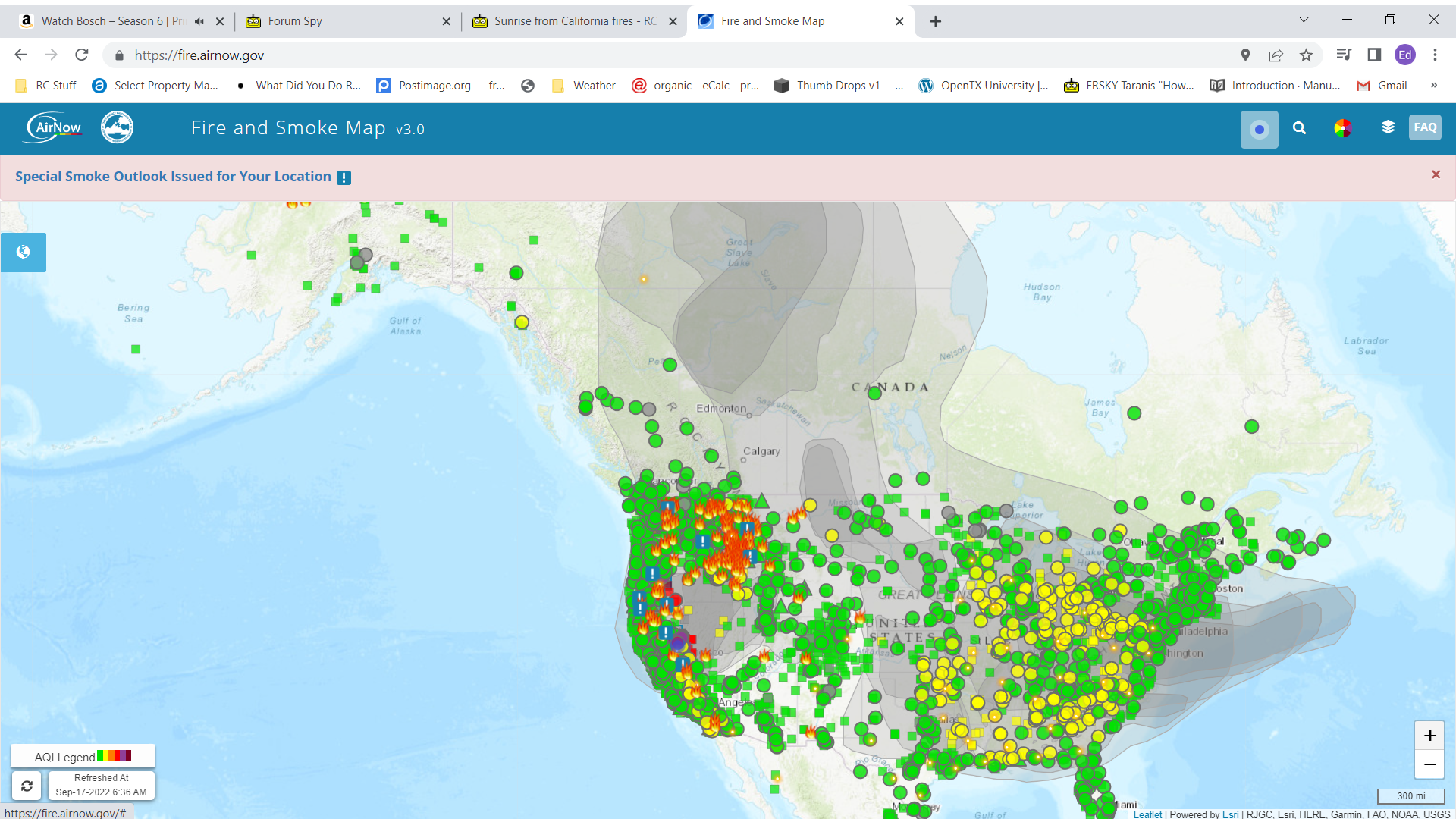Expand the AQI Legend panel
The image size is (1456, 819).
tap(83, 756)
